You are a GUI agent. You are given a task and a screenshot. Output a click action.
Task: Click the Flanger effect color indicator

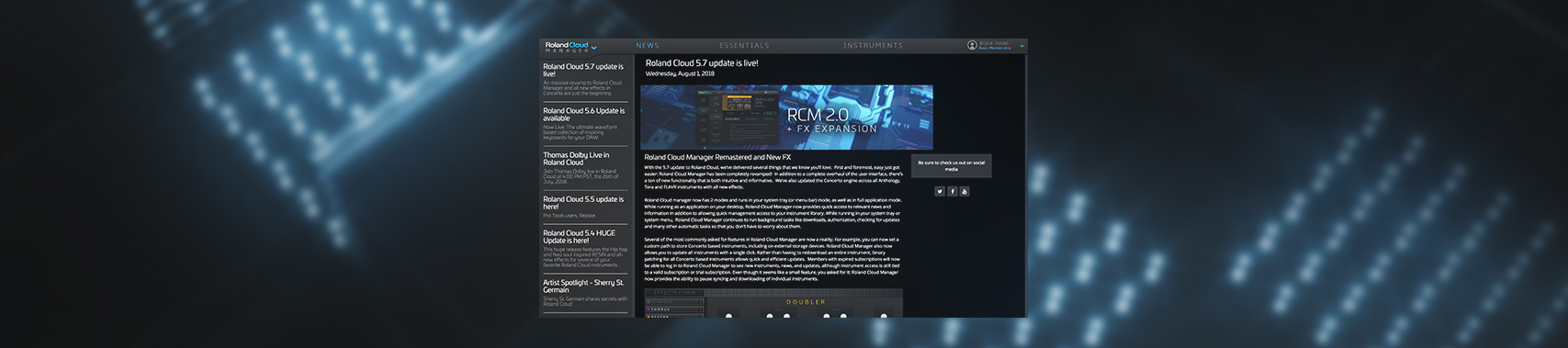(649, 302)
